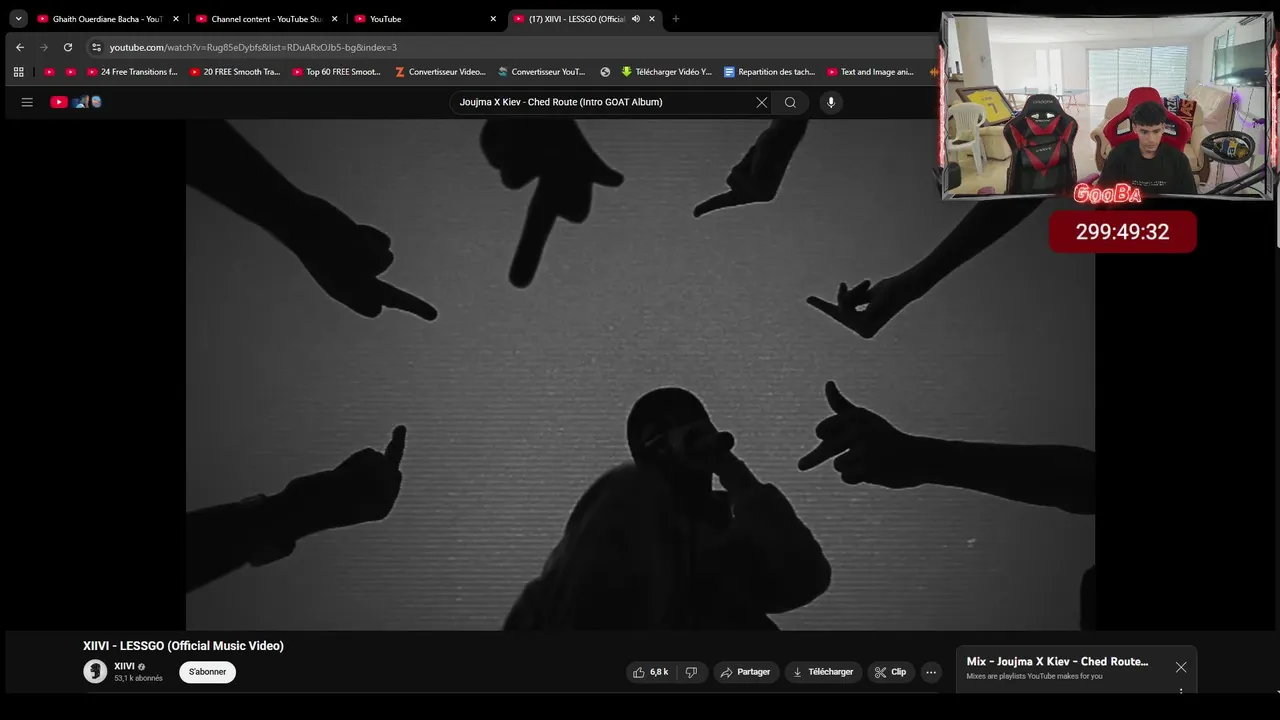Image resolution: width=1280 pixels, height=720 pixels.
Task: Open the apps grid in bookmarks bar
Action: [18, 72]
